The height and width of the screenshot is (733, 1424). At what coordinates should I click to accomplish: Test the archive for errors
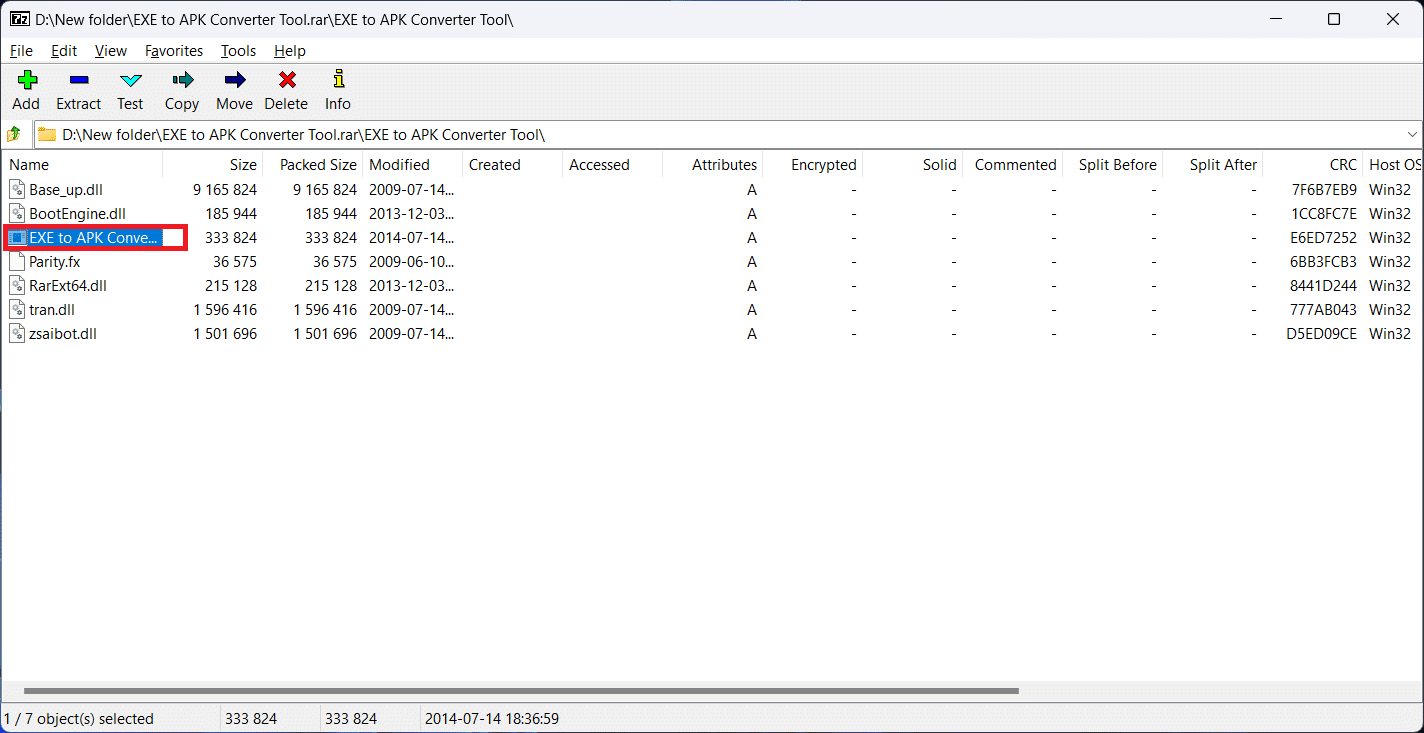tap(130, 90)
